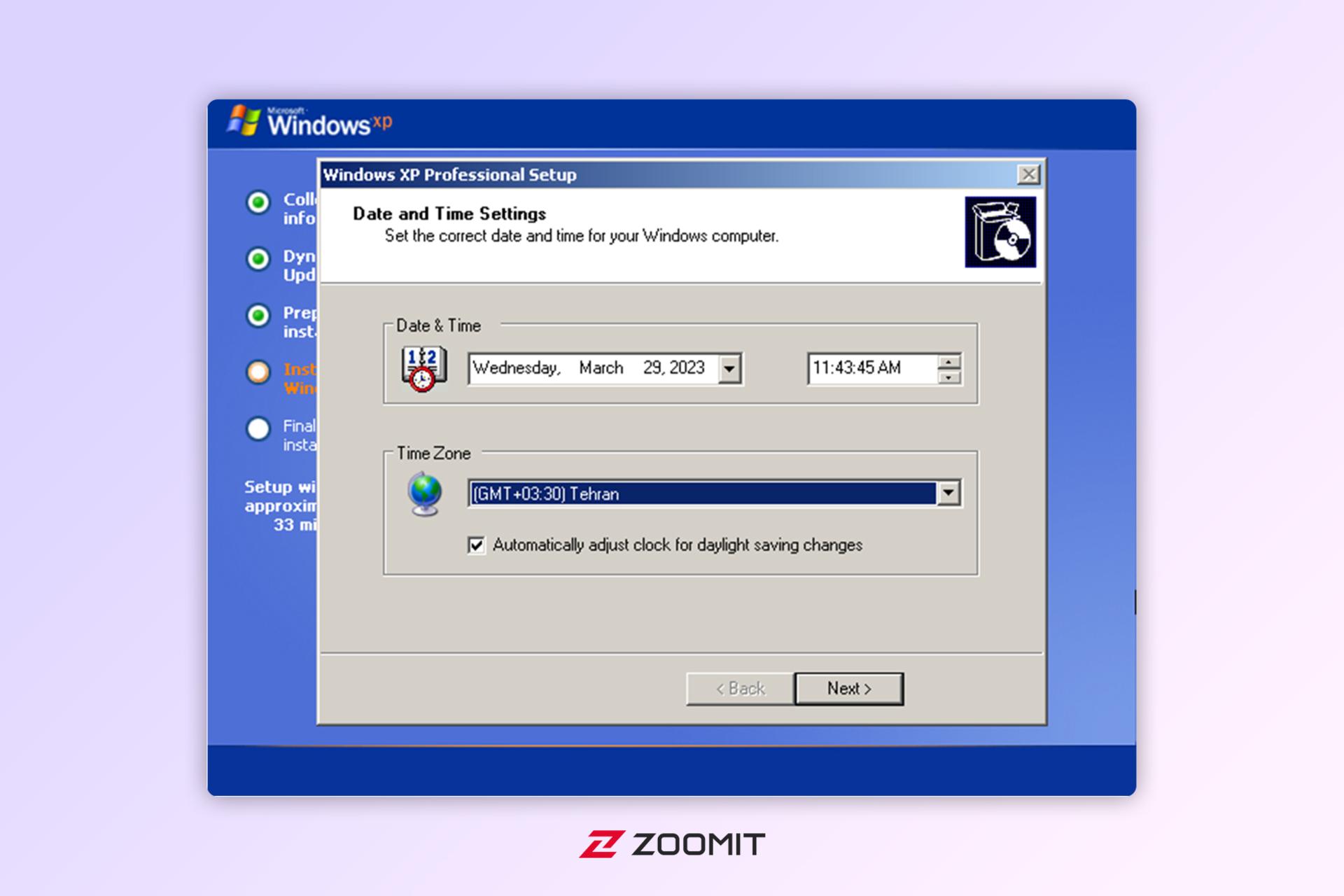Screen dimensions: 1344x896
Task: Click the green Dynamic Update step indicator
Action: 258,259
